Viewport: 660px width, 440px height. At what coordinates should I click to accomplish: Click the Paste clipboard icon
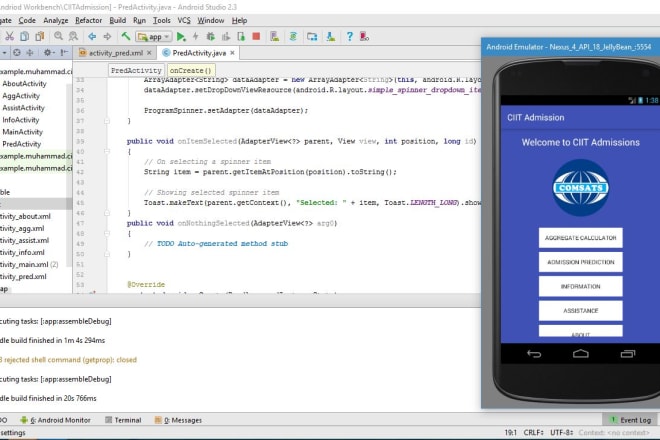[x=40, y=37]
